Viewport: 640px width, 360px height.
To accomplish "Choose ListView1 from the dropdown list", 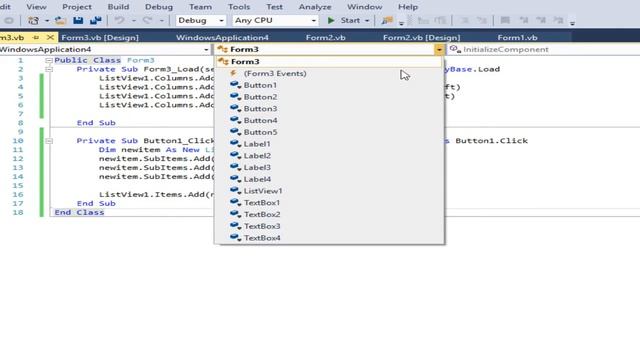I will [x=329, y=191].
